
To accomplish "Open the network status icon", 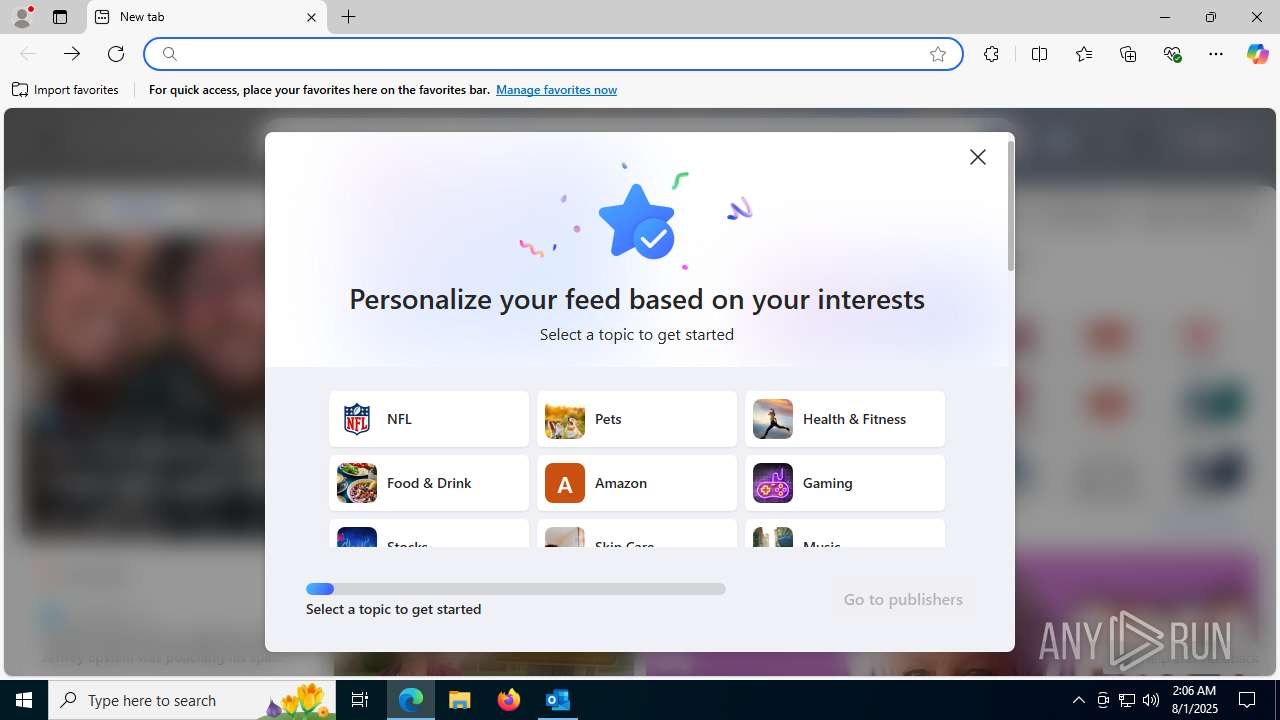I will pyautogui.click(x=1127, y=700).
